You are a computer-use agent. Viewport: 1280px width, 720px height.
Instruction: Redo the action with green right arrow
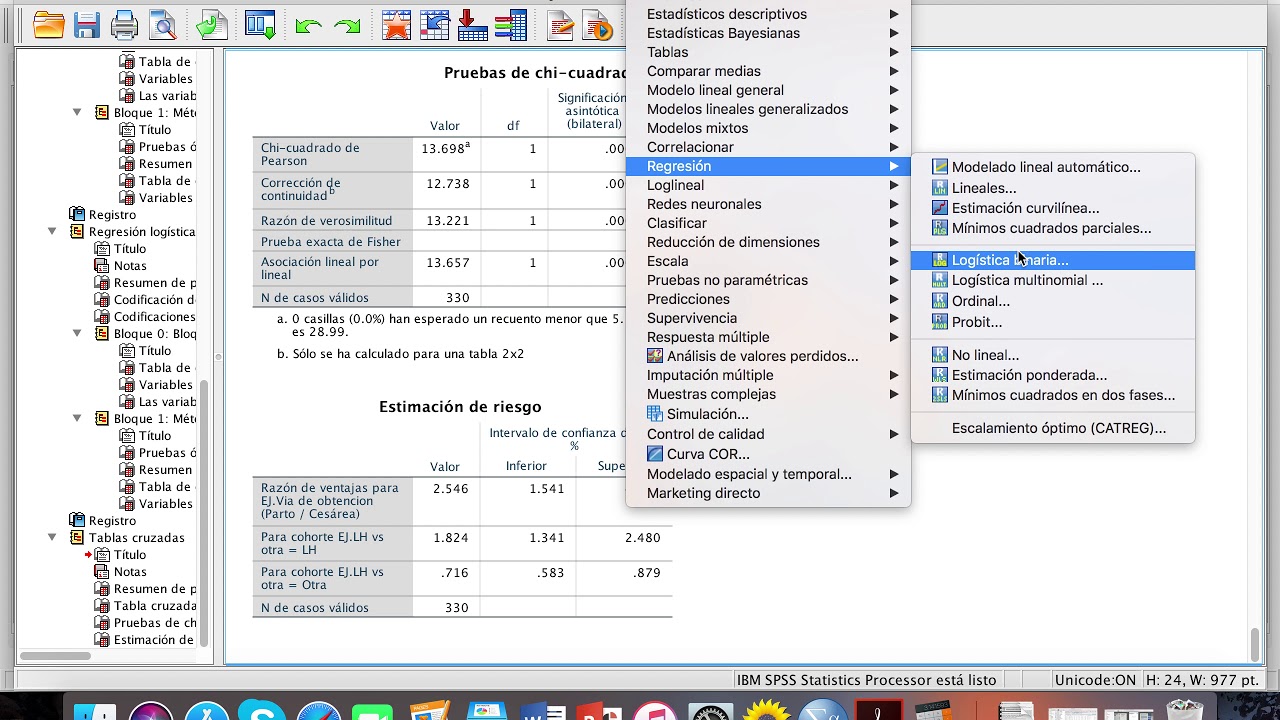coord(347,26)
